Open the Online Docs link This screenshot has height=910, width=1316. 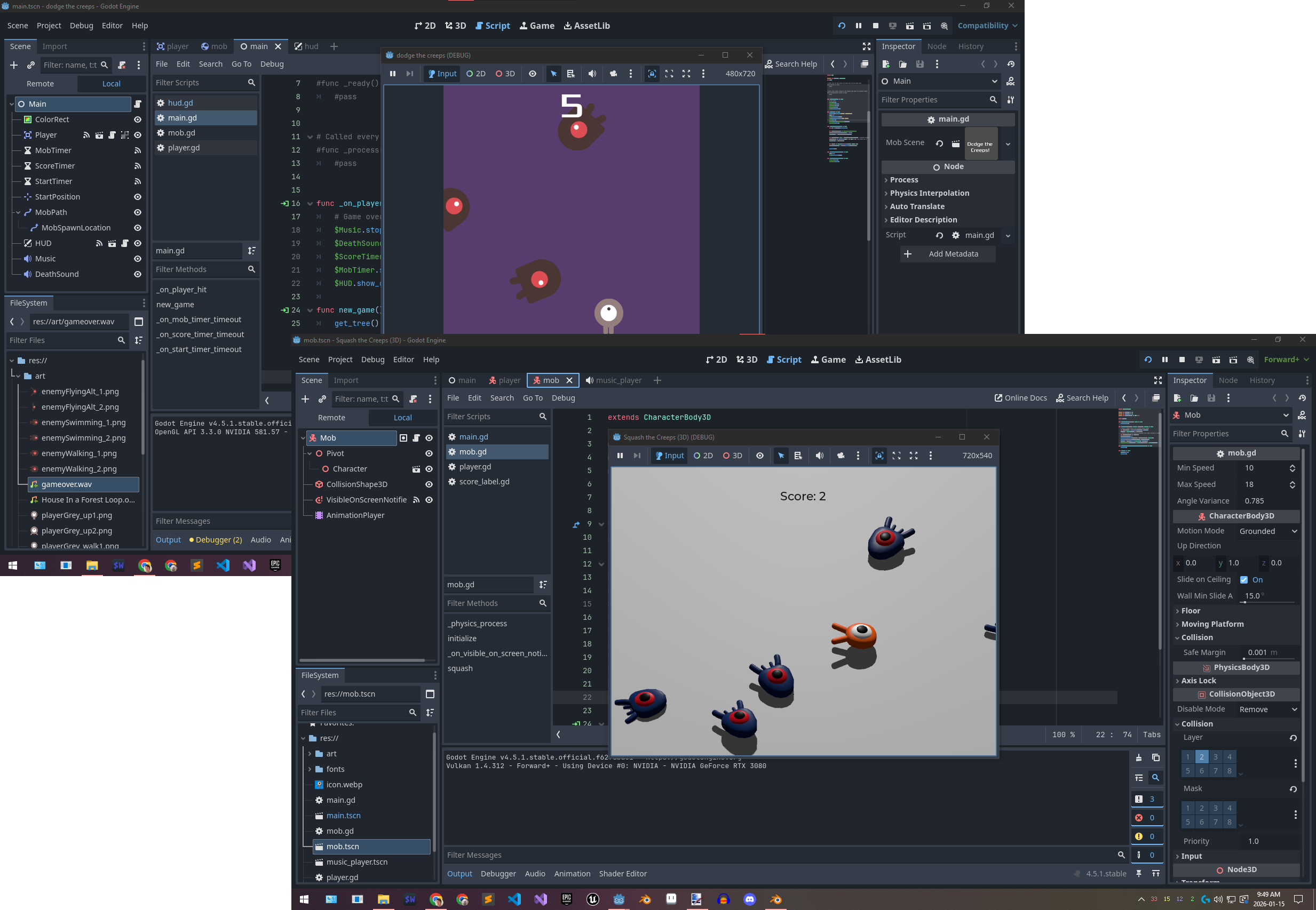click(x=1020, y=398)
